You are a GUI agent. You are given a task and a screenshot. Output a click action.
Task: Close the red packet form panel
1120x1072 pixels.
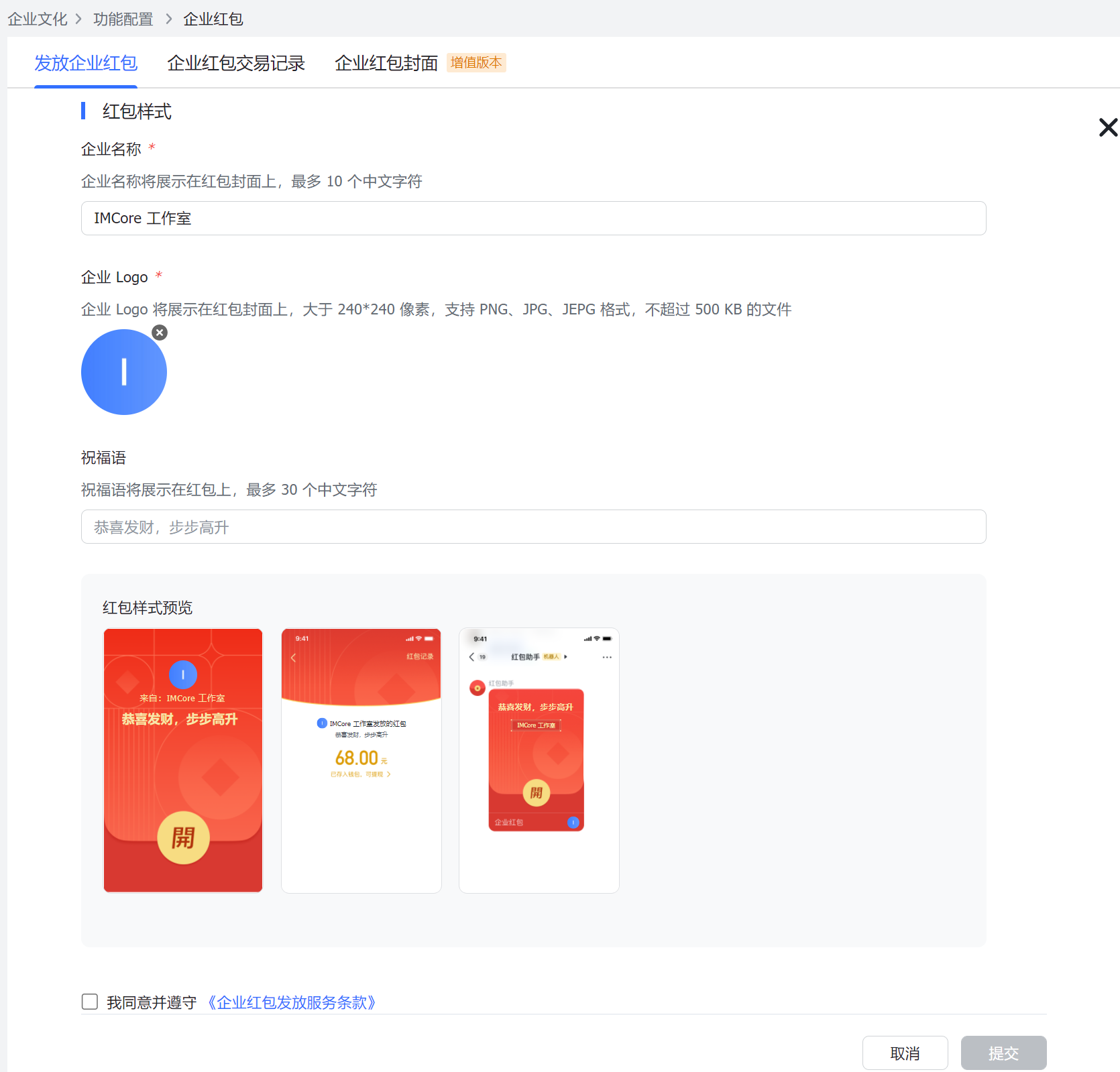coord(1108,127)
